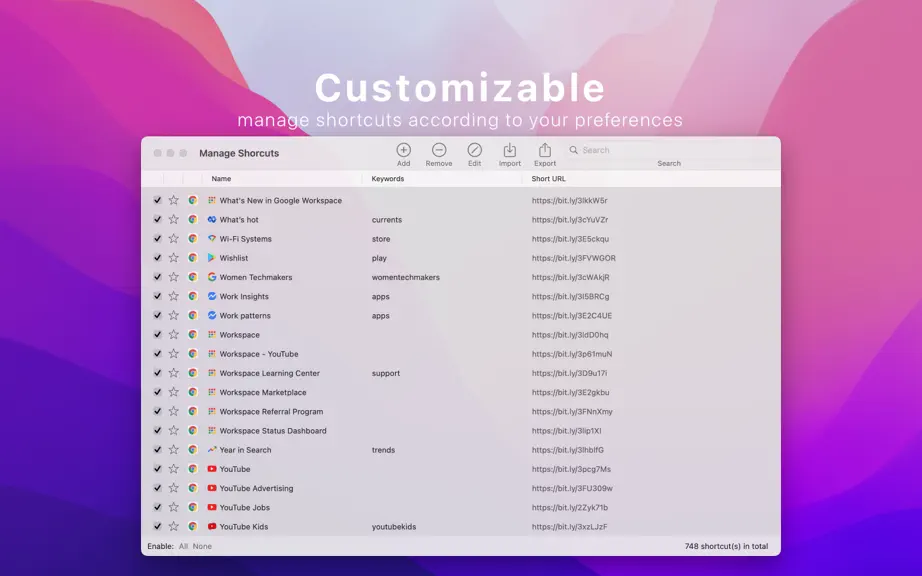
Task: Click the womentechmakers keyword cell
Action: 405,277
